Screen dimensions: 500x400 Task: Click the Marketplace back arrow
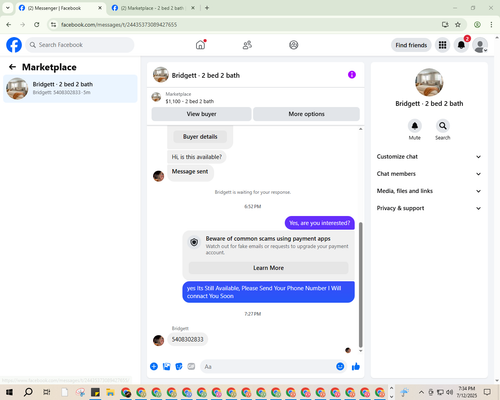[12, 67]
